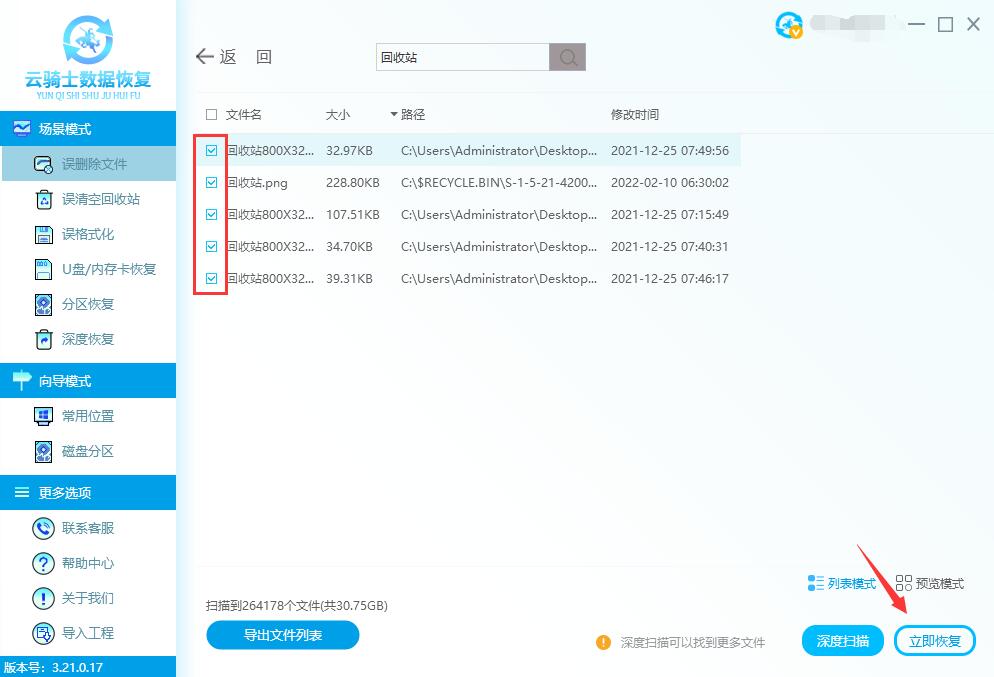
Task: Click the 分区恢复 disk icon
Action: coord(43,304)
